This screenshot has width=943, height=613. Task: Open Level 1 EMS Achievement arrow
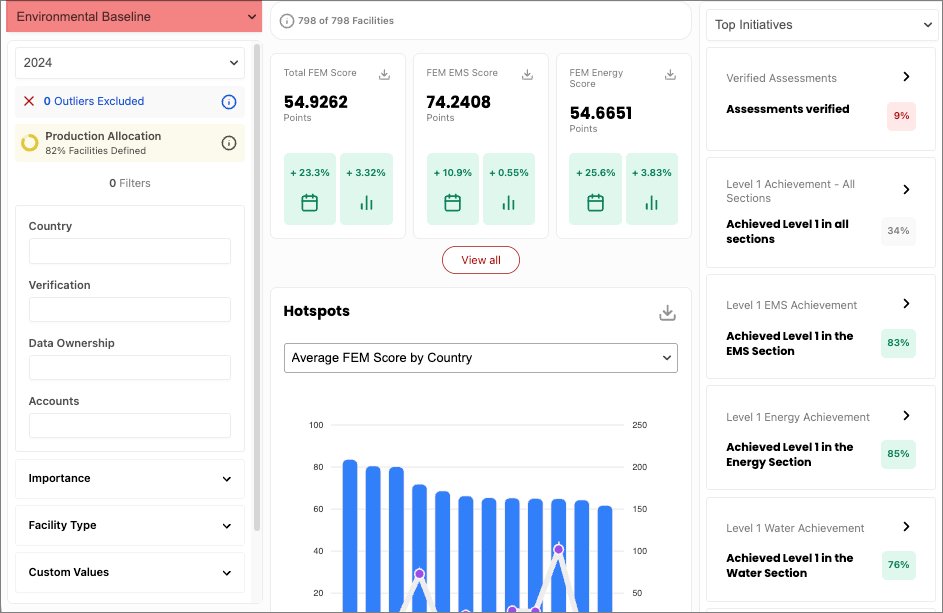pyautogui.click(x=906, y=304)
